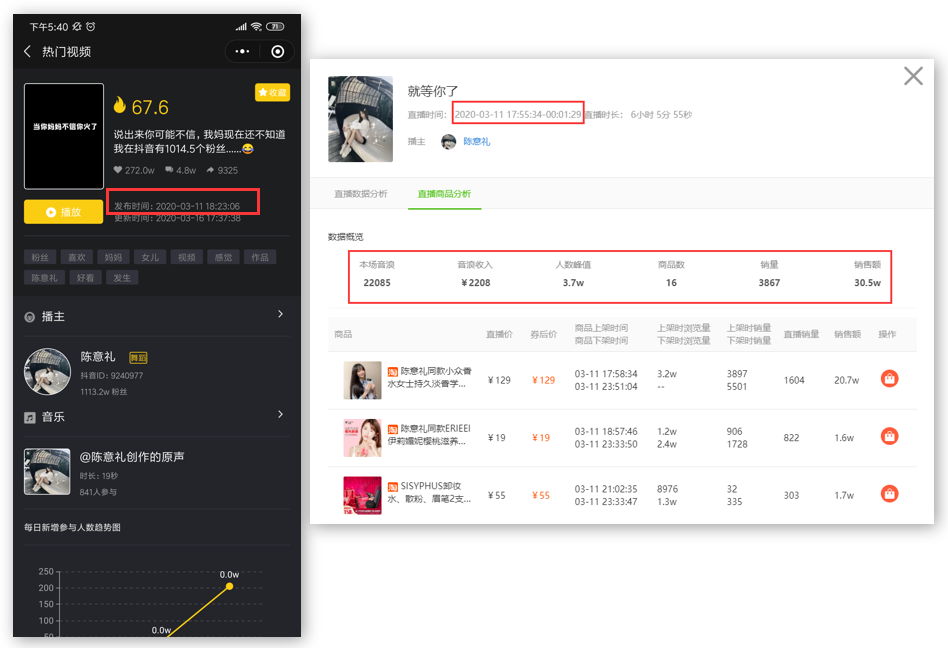Image resolution: width=948 pixels, height=648 pixels.
Task: Open the three-dot options menu in top capsule
Action: tap(242, 50)
